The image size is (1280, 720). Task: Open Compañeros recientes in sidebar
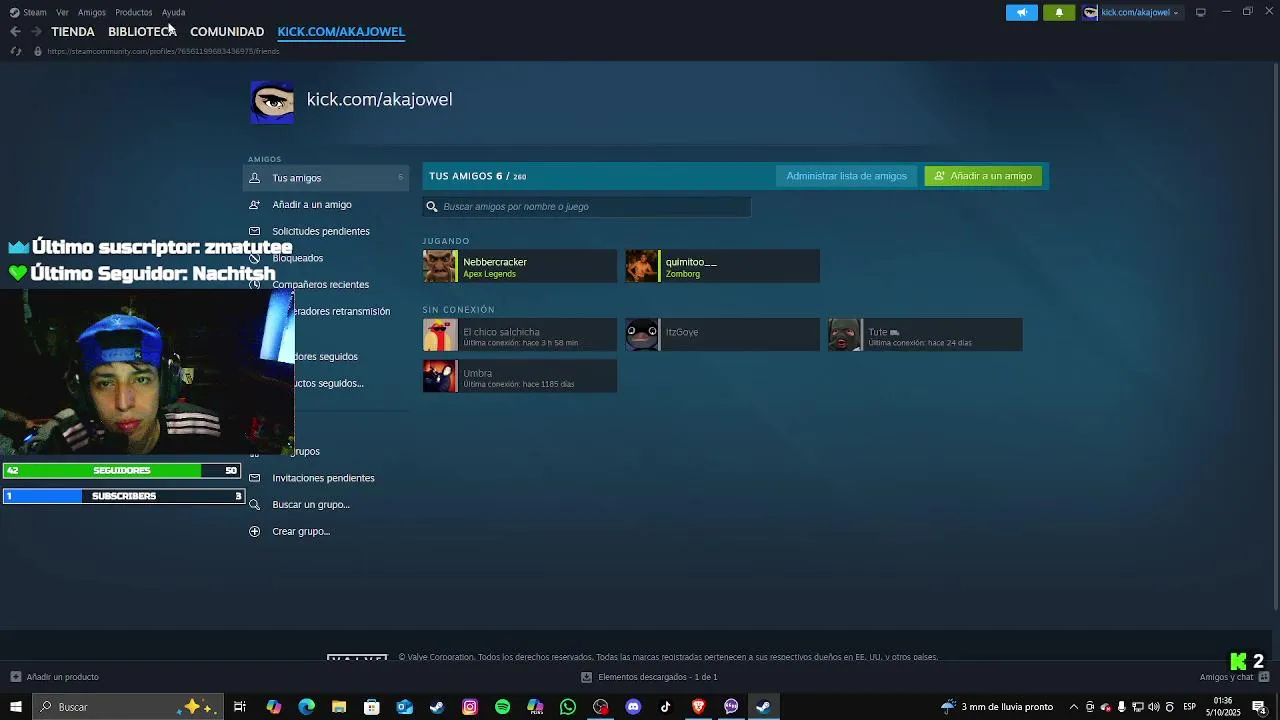(x=320, y=285)
